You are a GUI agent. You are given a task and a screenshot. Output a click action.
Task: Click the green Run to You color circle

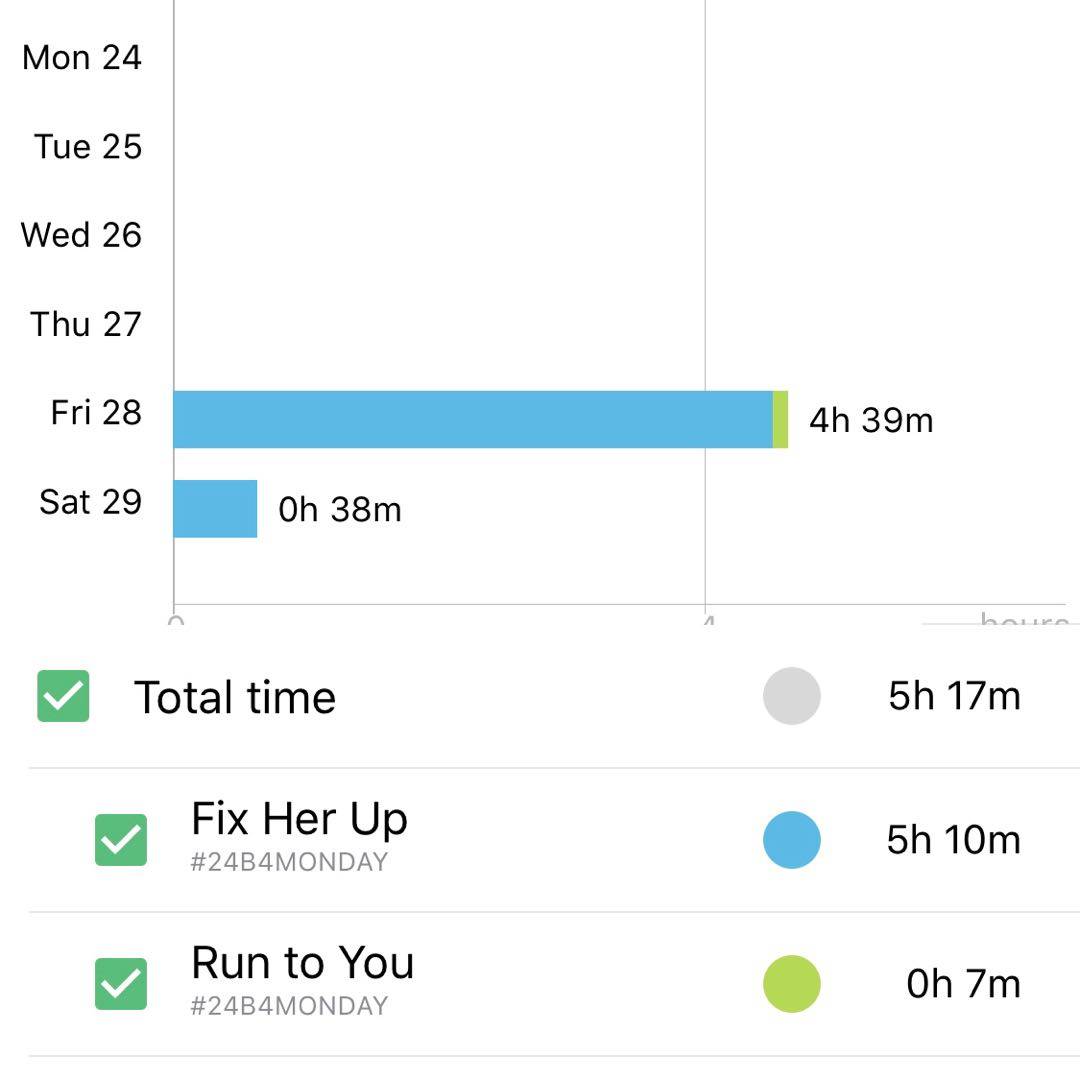[x=791, y=984]
